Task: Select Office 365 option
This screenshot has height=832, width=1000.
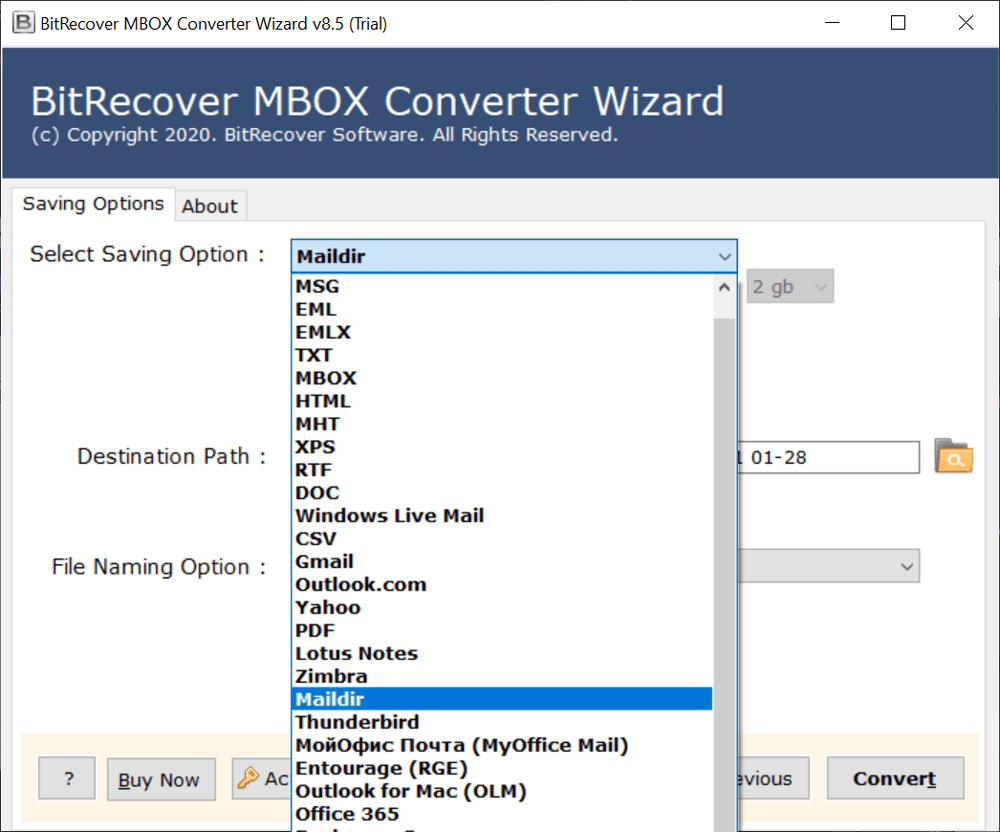Action: [x=502, y=814]
